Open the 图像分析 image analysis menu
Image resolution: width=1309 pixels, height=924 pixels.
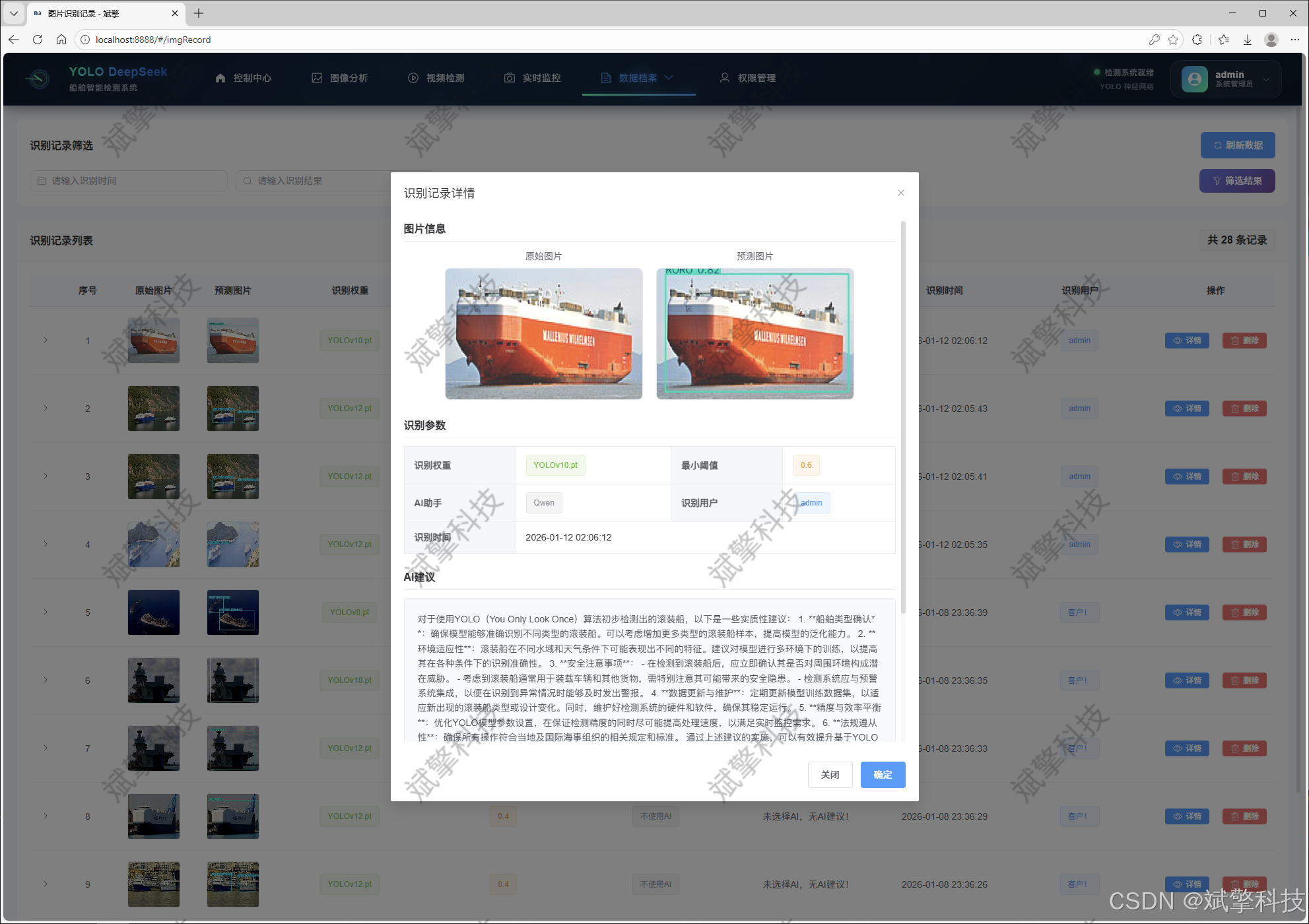[340, 78]
